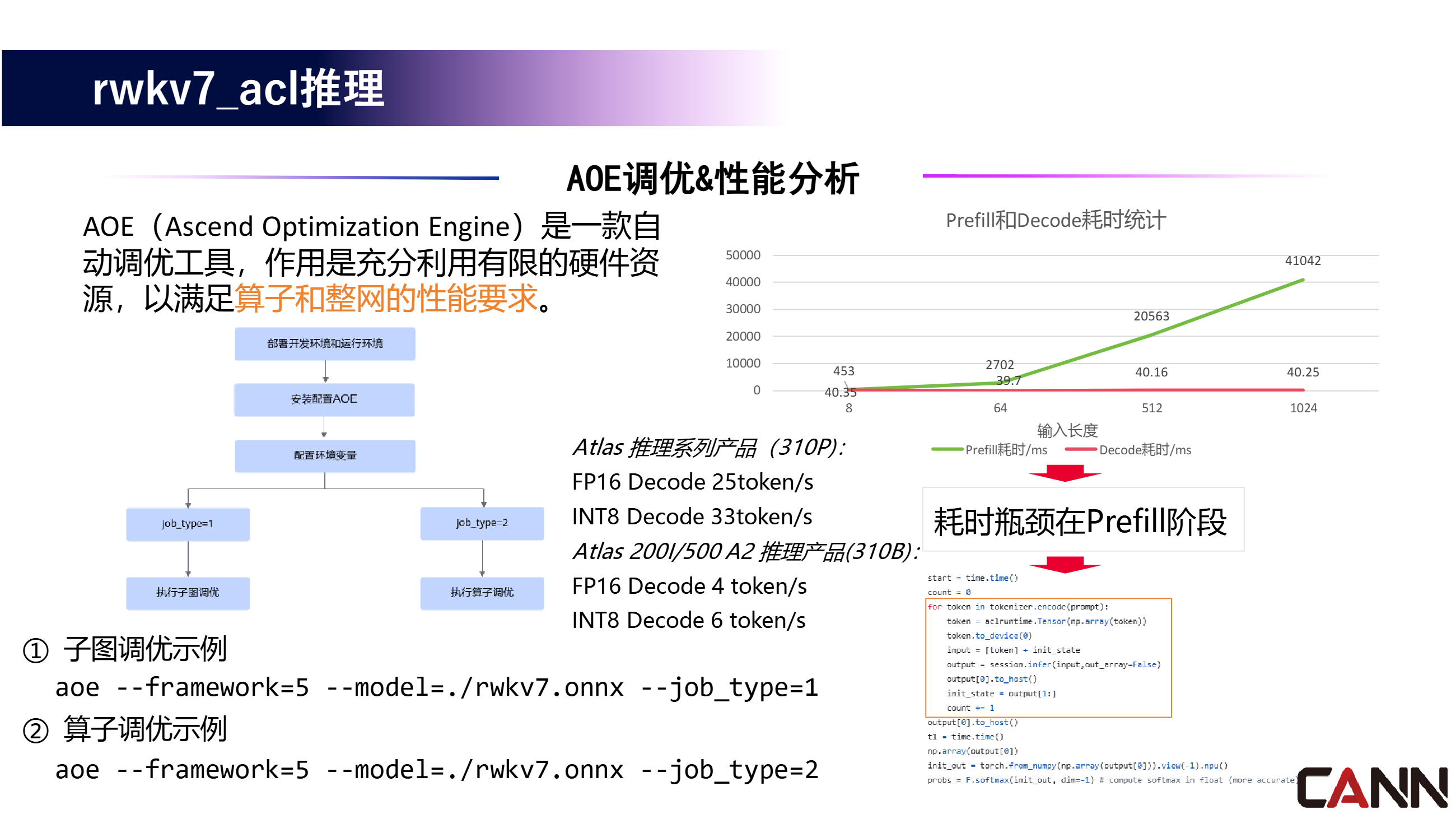The height and width of the screenshot is (819, 1456).
Task: Click the red arrow above code snippet
Action: 1065,564
